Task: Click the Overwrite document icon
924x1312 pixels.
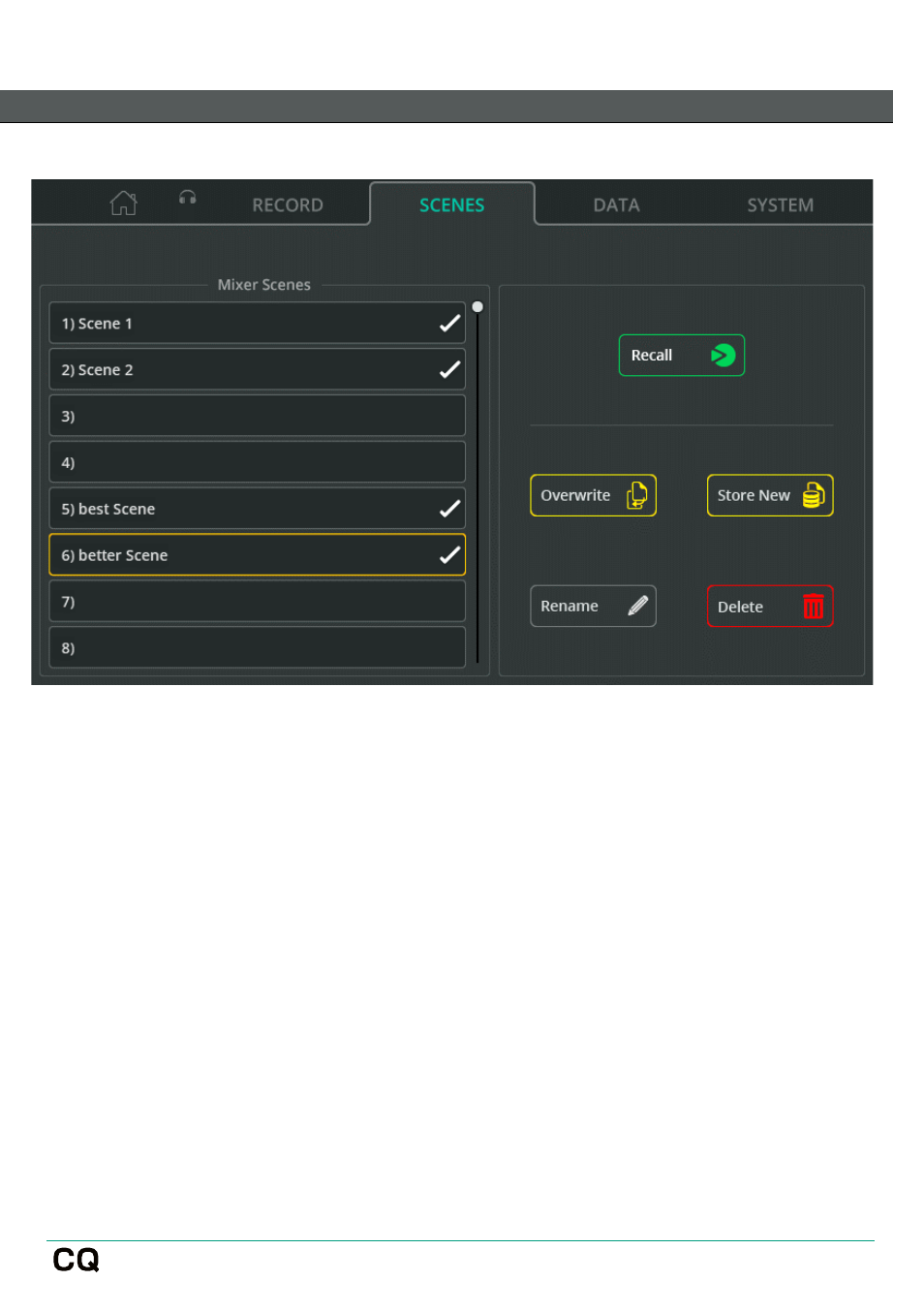Action: click(636, 495)
